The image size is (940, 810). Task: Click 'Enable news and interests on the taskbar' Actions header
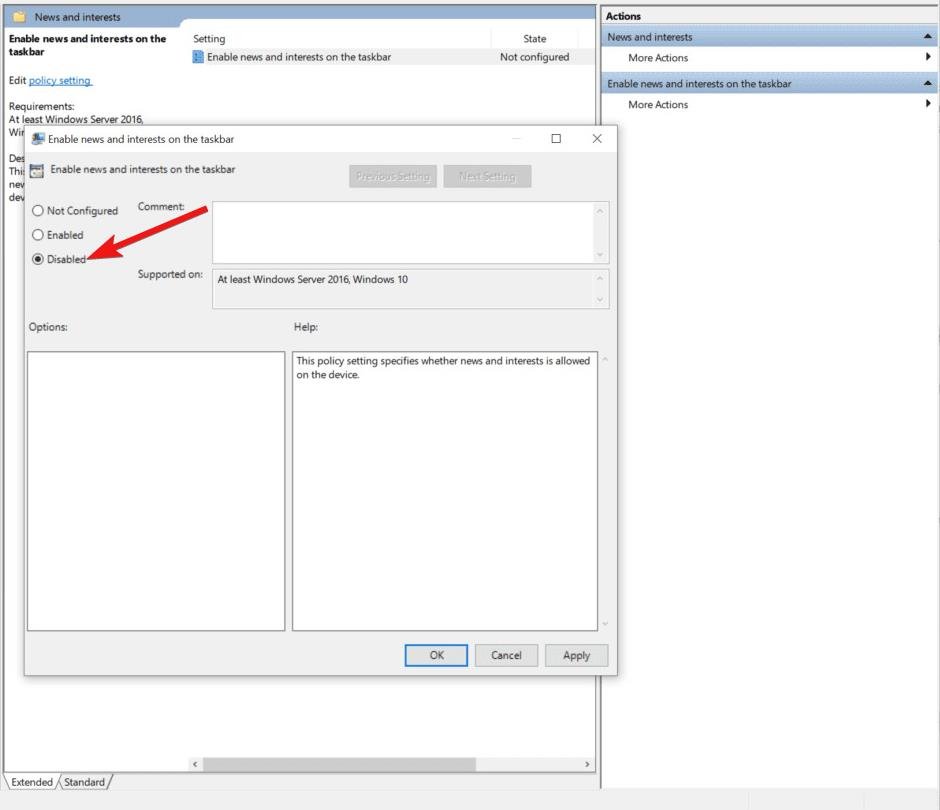[x=770, y=83]
